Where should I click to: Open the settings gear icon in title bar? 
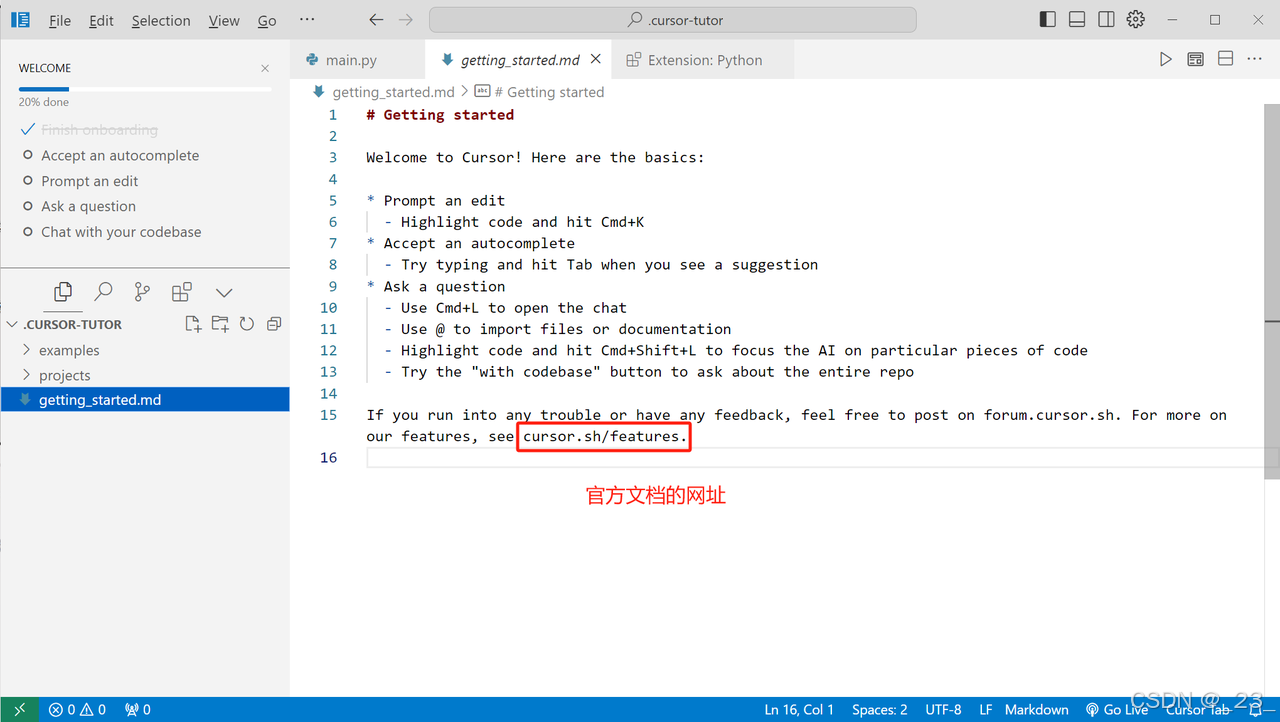click(x=1135, y=20)
